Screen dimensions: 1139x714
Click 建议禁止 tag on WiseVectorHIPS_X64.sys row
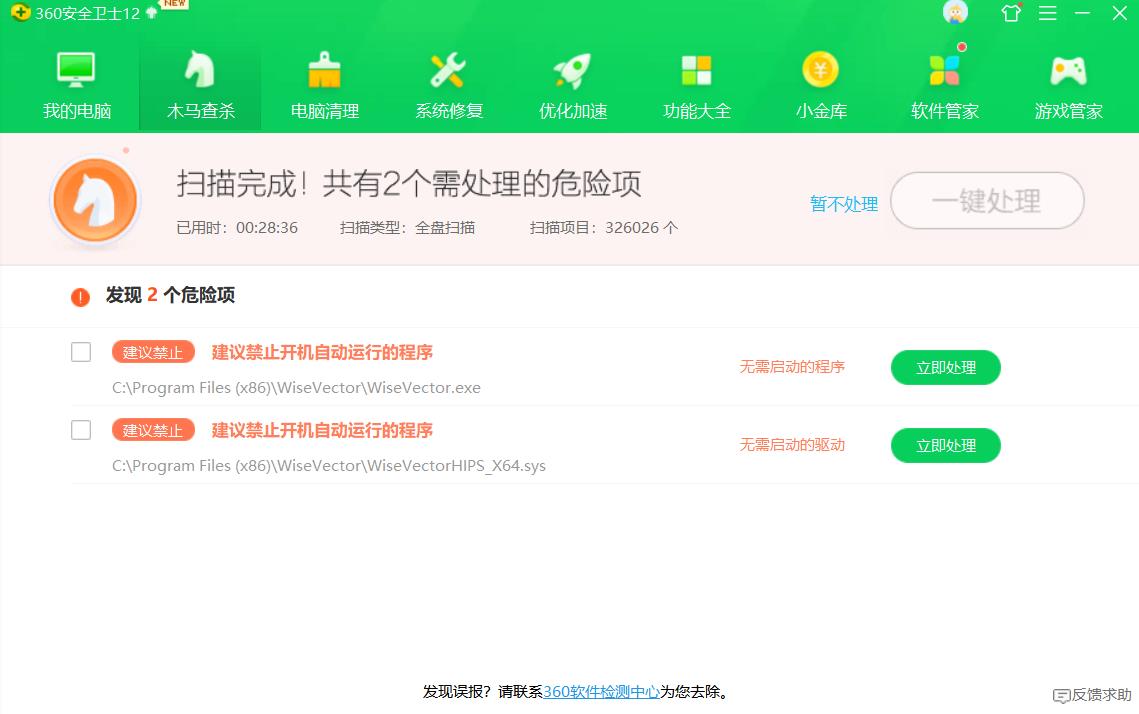coord(153,430)
